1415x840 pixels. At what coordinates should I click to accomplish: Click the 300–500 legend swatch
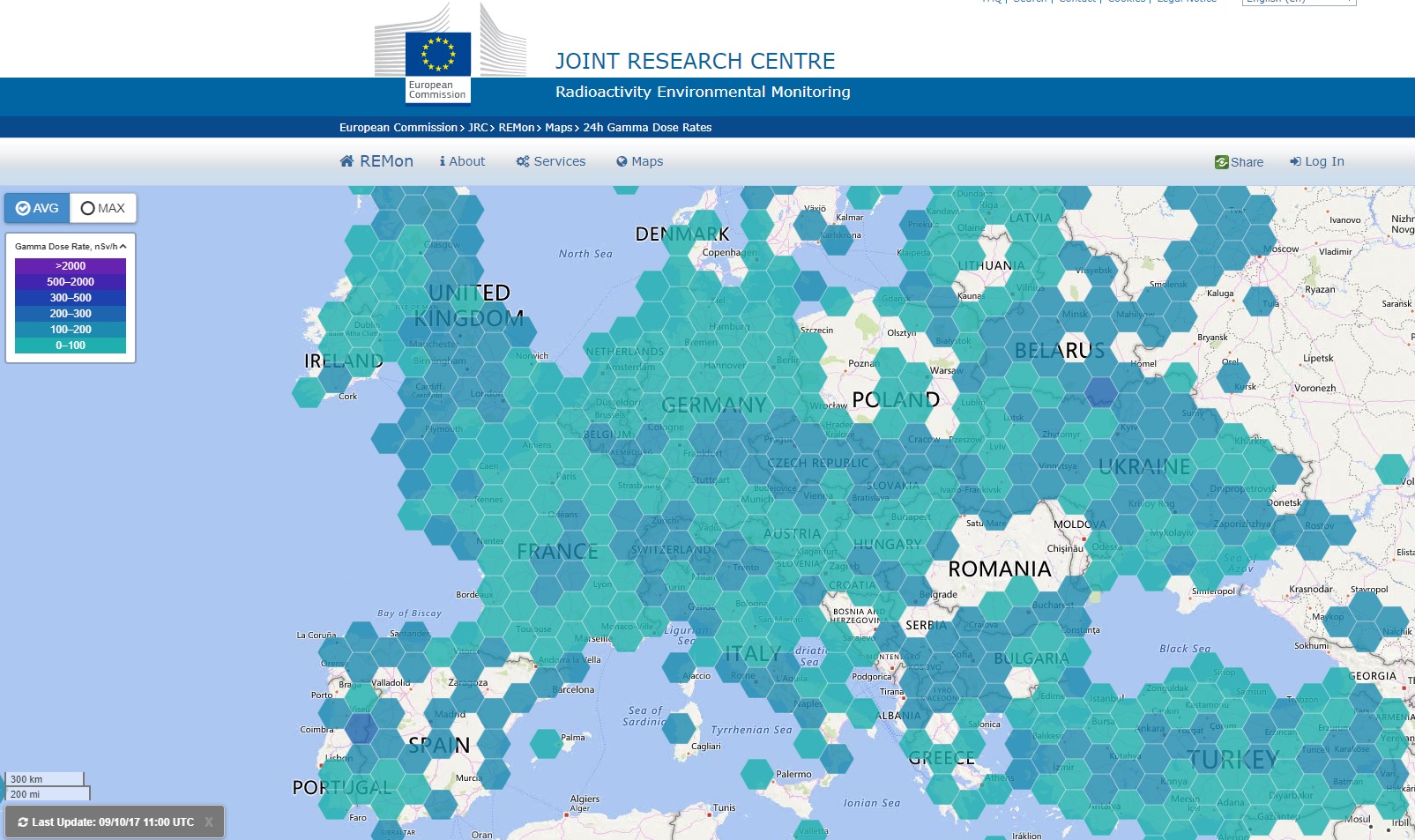71,298
